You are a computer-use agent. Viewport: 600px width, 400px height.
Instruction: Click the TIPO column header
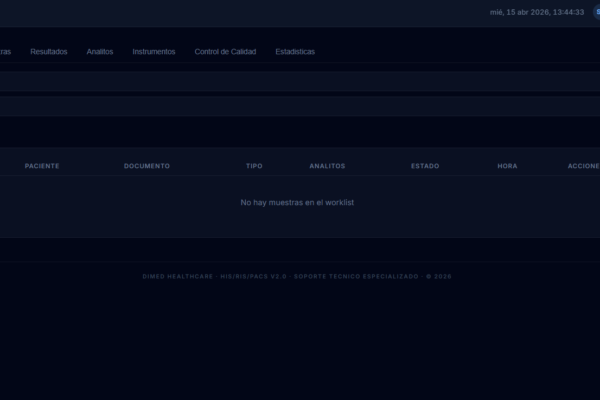click(254, 166)
